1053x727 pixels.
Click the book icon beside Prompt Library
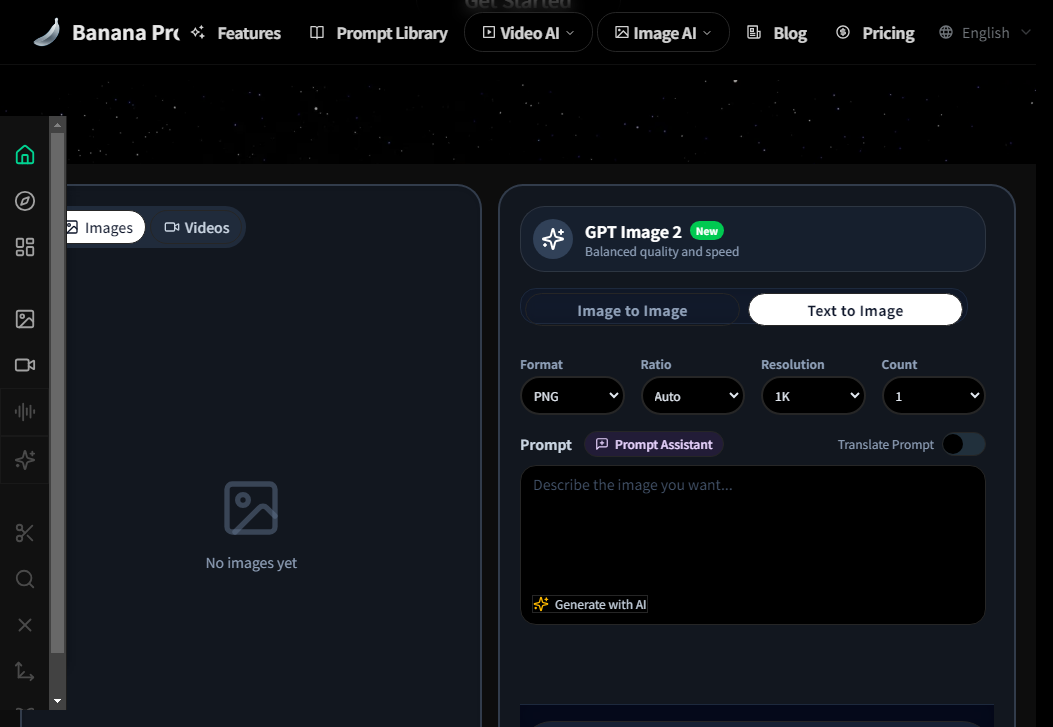click(x=317, y=32)
